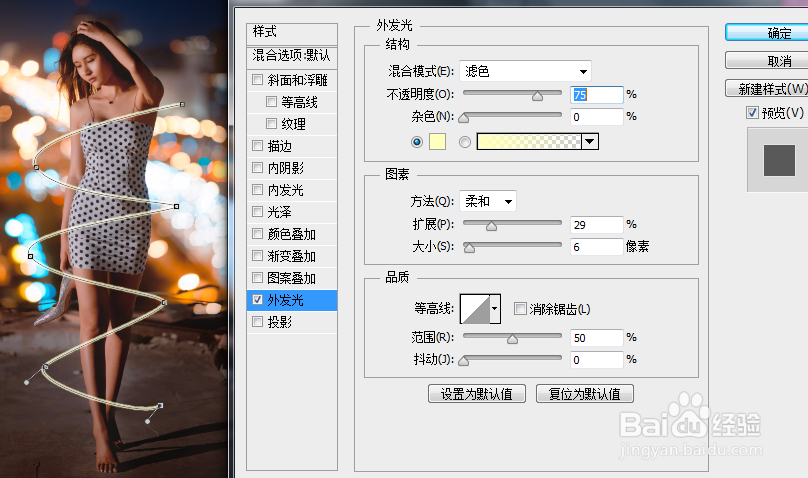Enable the 图案叠加 checkbox
The image size is (808, 478).
(257, 278)
